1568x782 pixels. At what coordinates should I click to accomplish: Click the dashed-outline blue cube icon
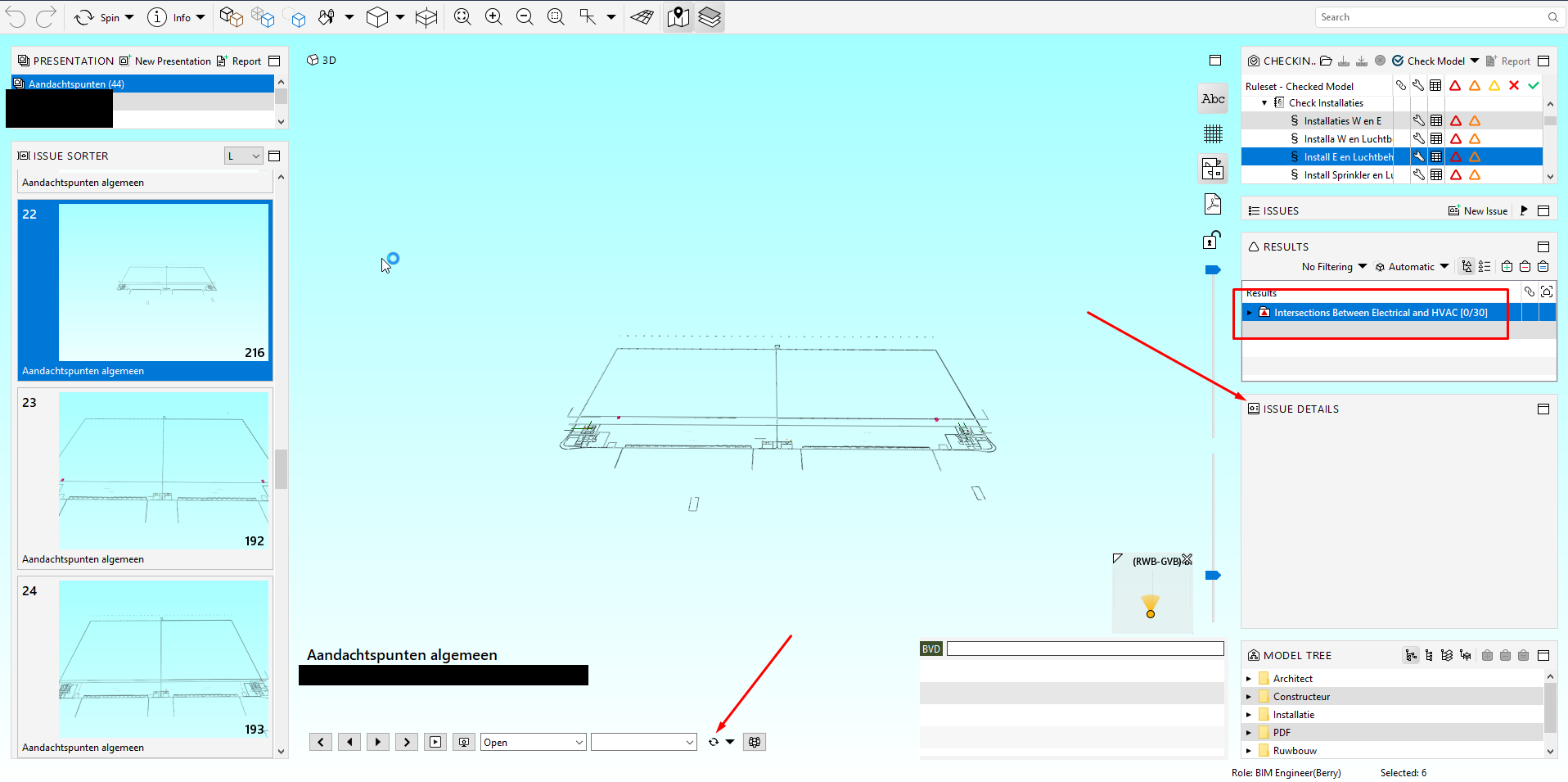pyautogui.click(x=295, y=17)
